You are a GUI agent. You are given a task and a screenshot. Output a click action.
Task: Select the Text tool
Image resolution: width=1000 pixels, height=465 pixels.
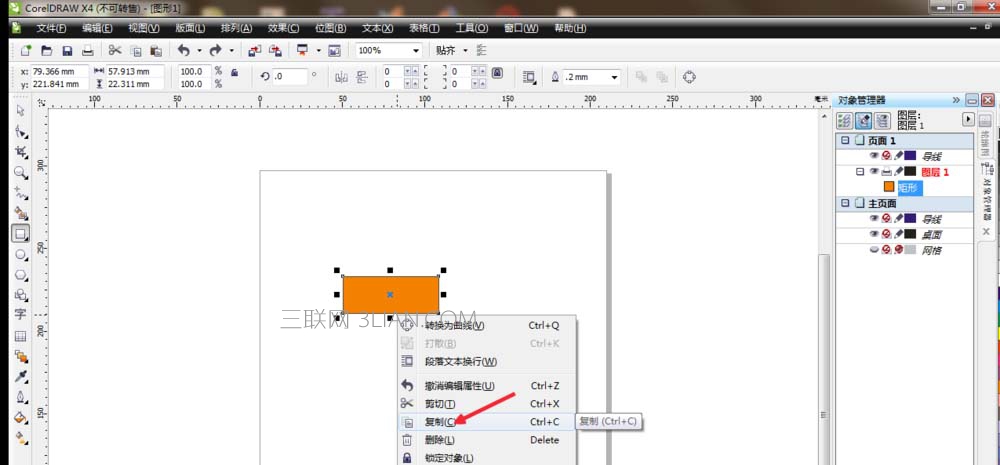[x=20, y=314]
